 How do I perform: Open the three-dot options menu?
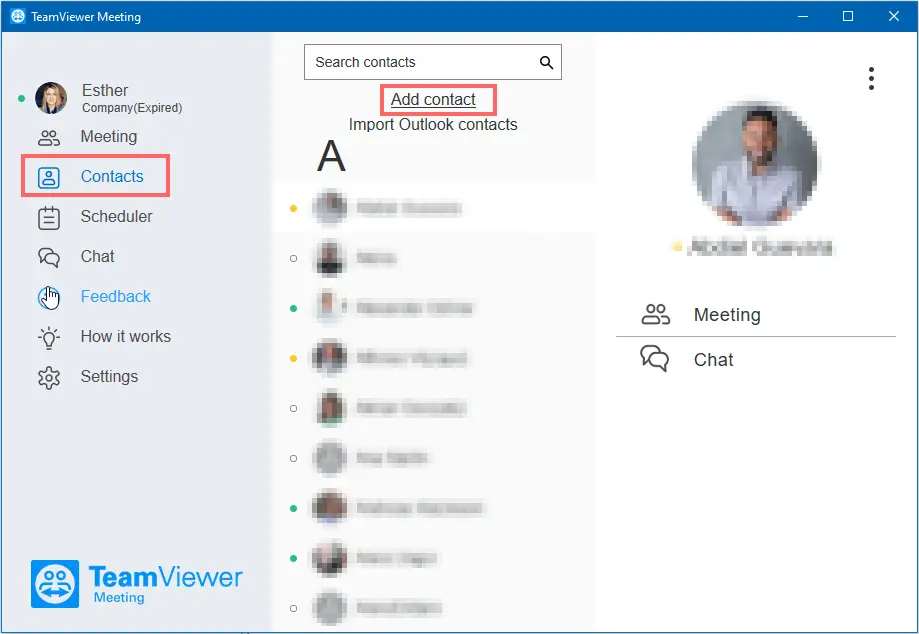pyautogui.click(x=872, y=79)
